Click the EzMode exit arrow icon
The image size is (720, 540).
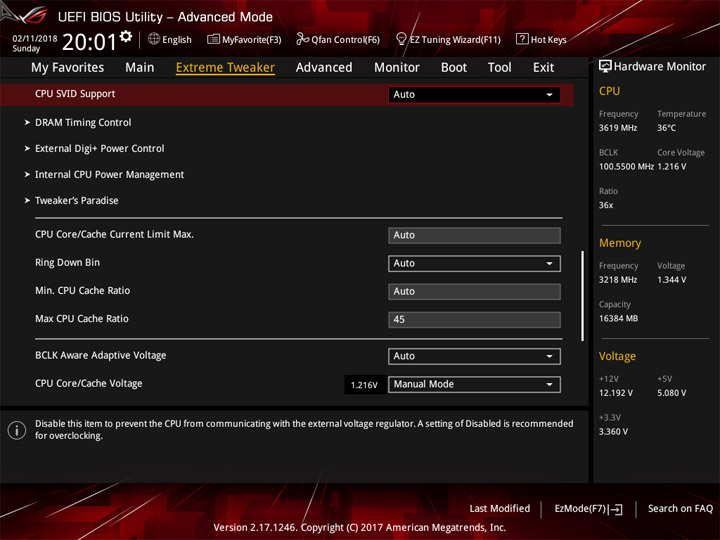616,509
